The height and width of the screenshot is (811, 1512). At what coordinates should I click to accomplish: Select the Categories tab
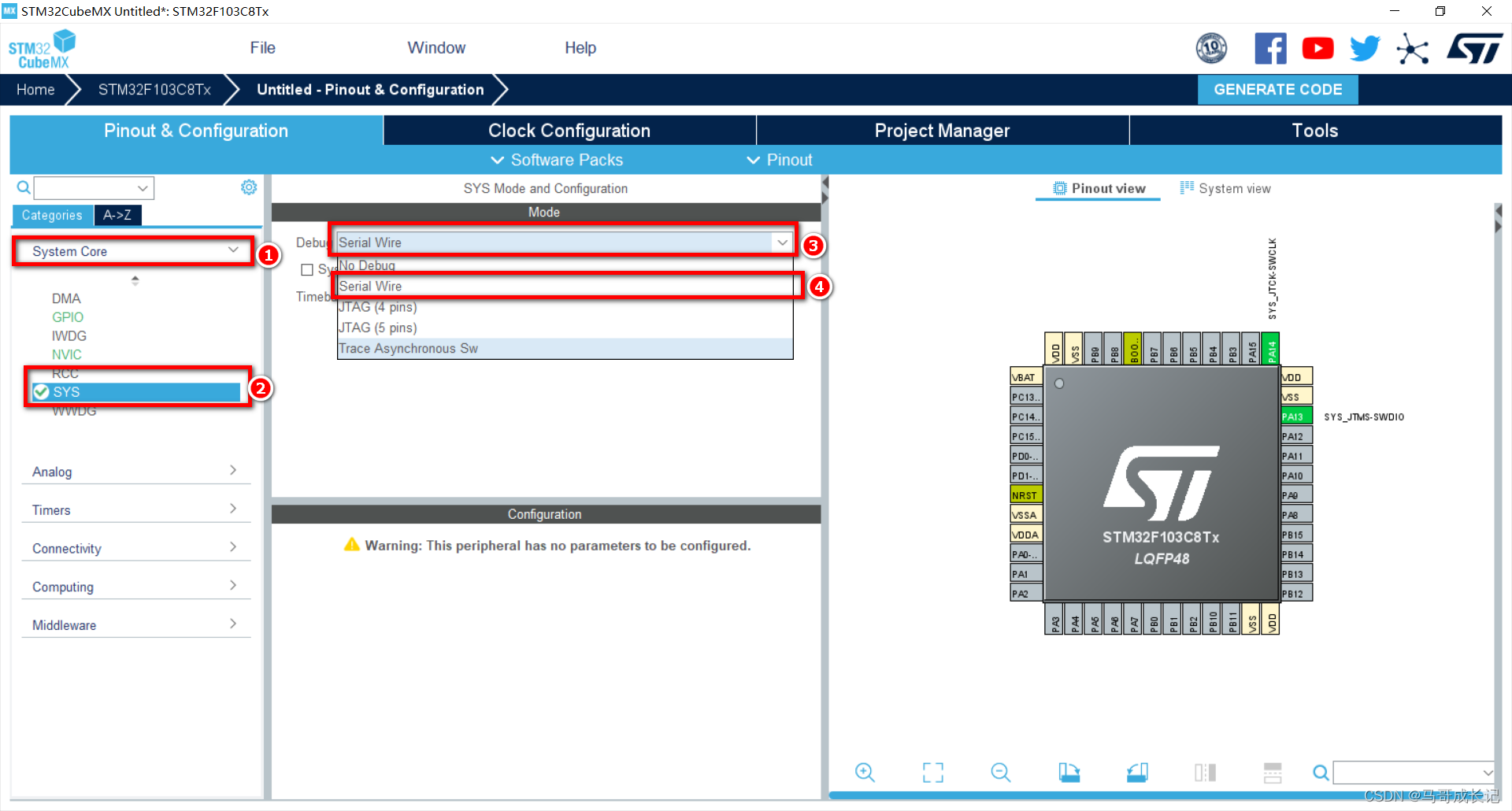tap(52, 215)
